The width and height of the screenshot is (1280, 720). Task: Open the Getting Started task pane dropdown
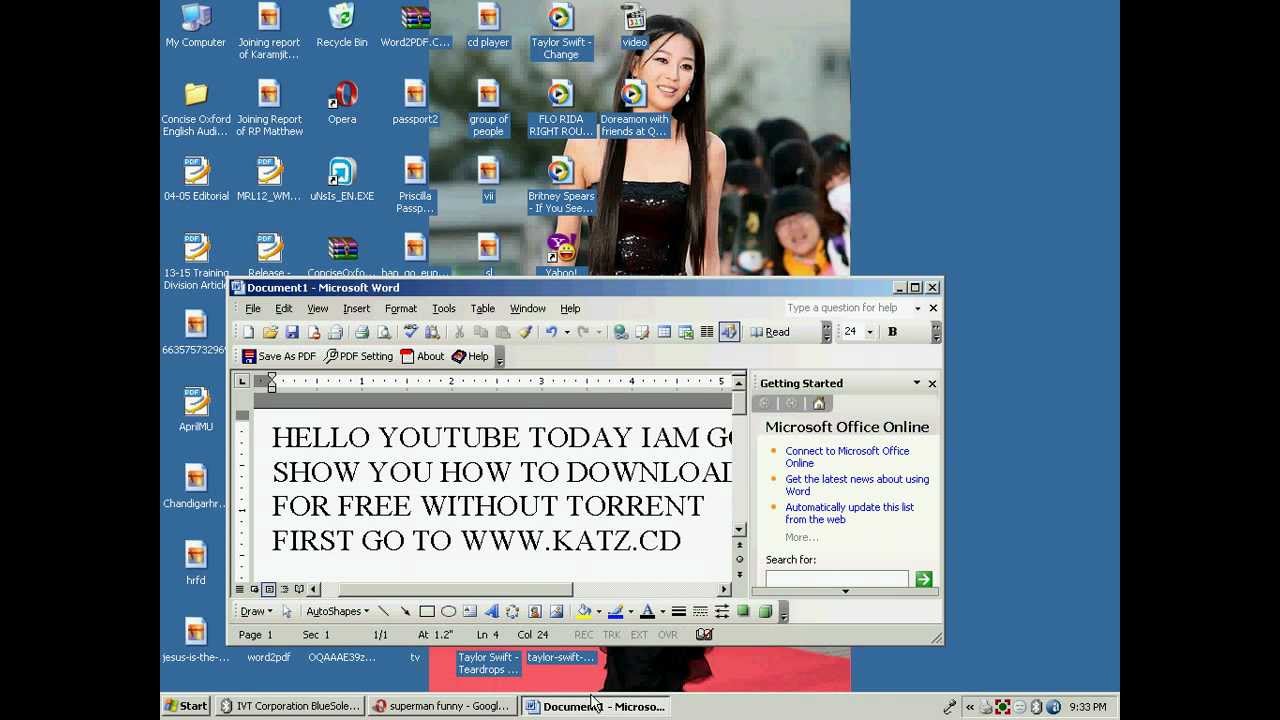(916, 383)
